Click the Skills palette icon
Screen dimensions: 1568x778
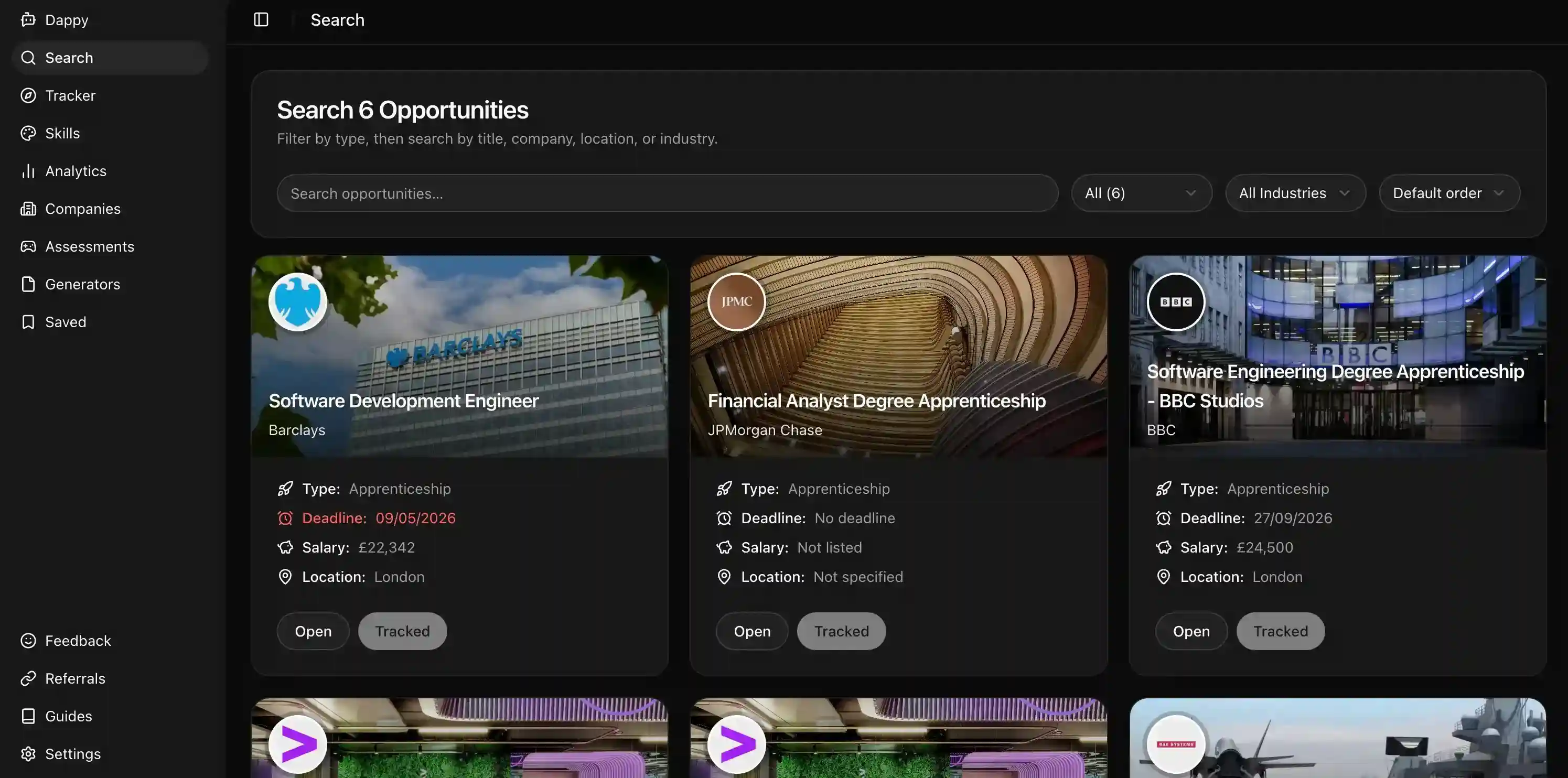pyautogui.click(x=28, y=133)
